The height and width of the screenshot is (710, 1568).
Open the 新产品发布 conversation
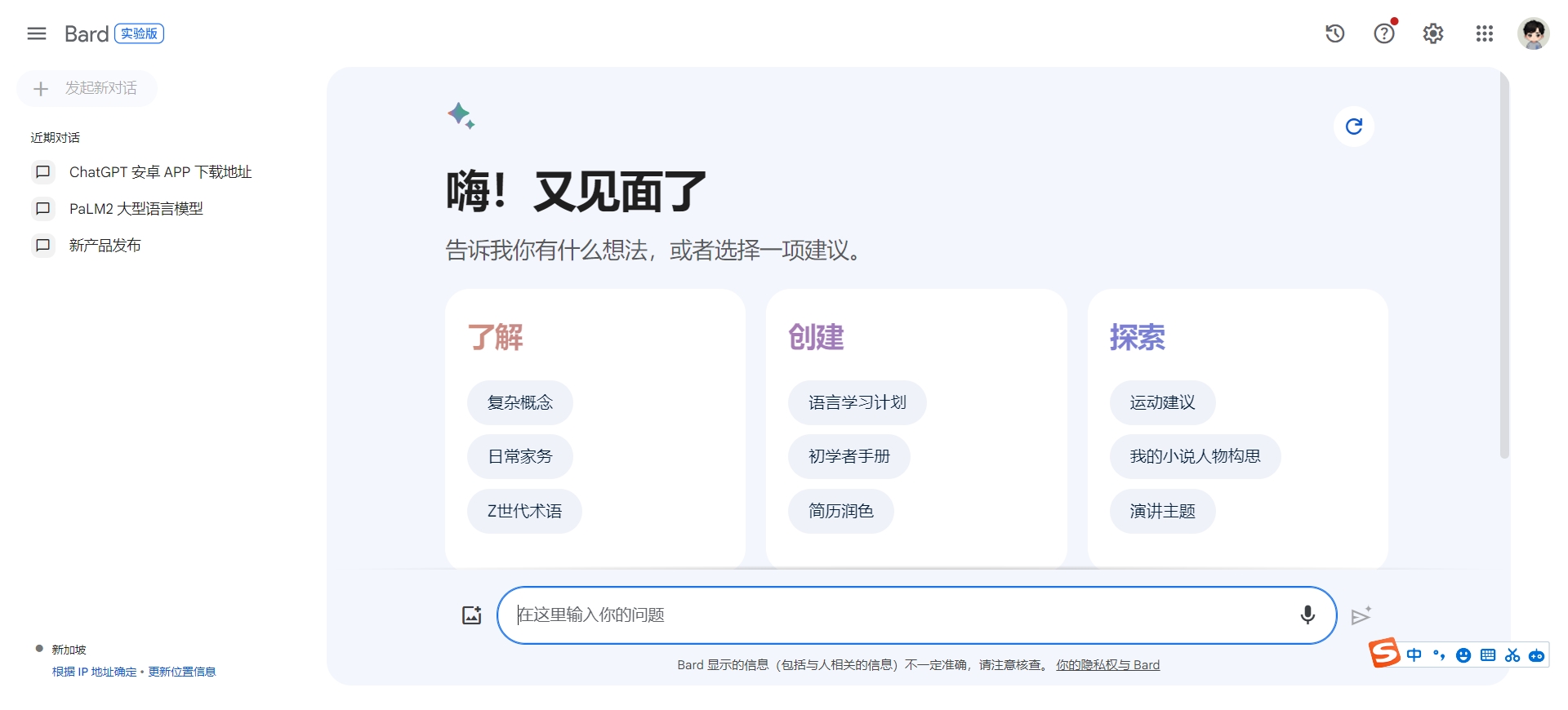point(105,246)
